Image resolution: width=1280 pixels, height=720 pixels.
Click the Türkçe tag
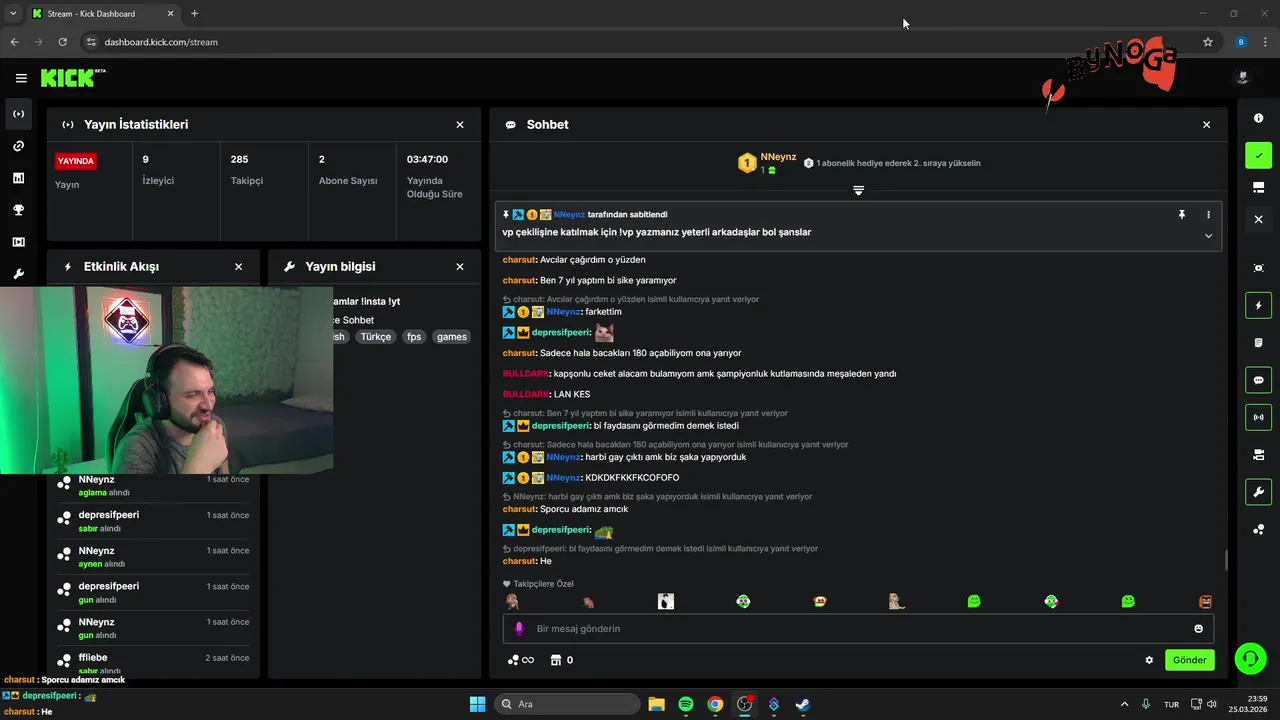point(376,337)
